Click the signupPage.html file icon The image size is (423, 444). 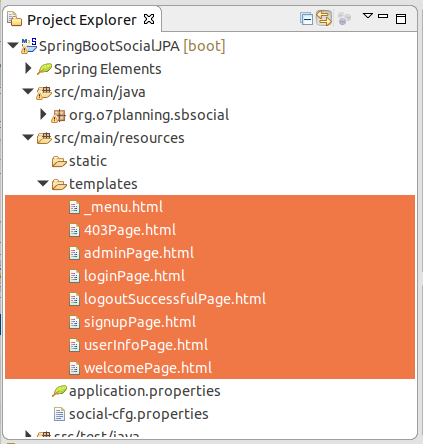click(74, 322)
